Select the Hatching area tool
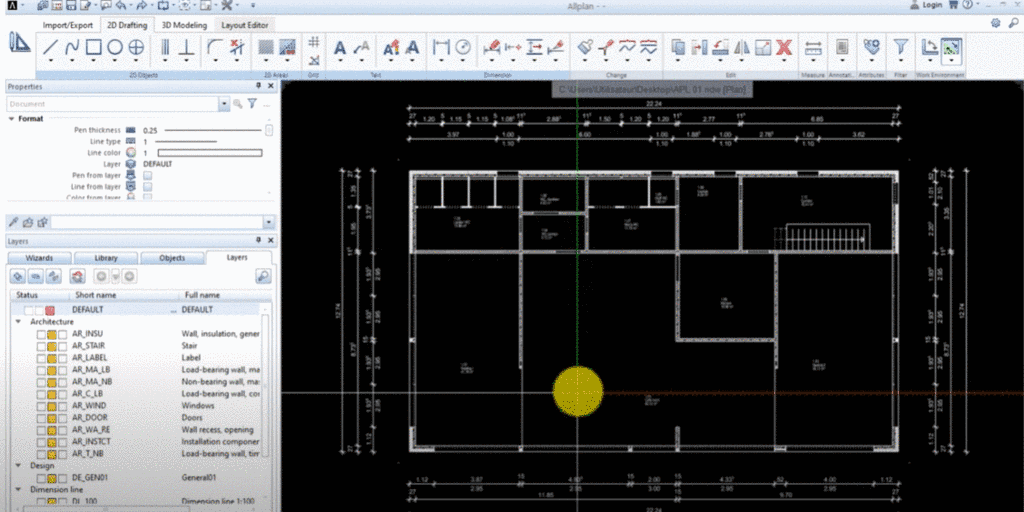Screen dimensions: 1024x512 click(266, 47)
